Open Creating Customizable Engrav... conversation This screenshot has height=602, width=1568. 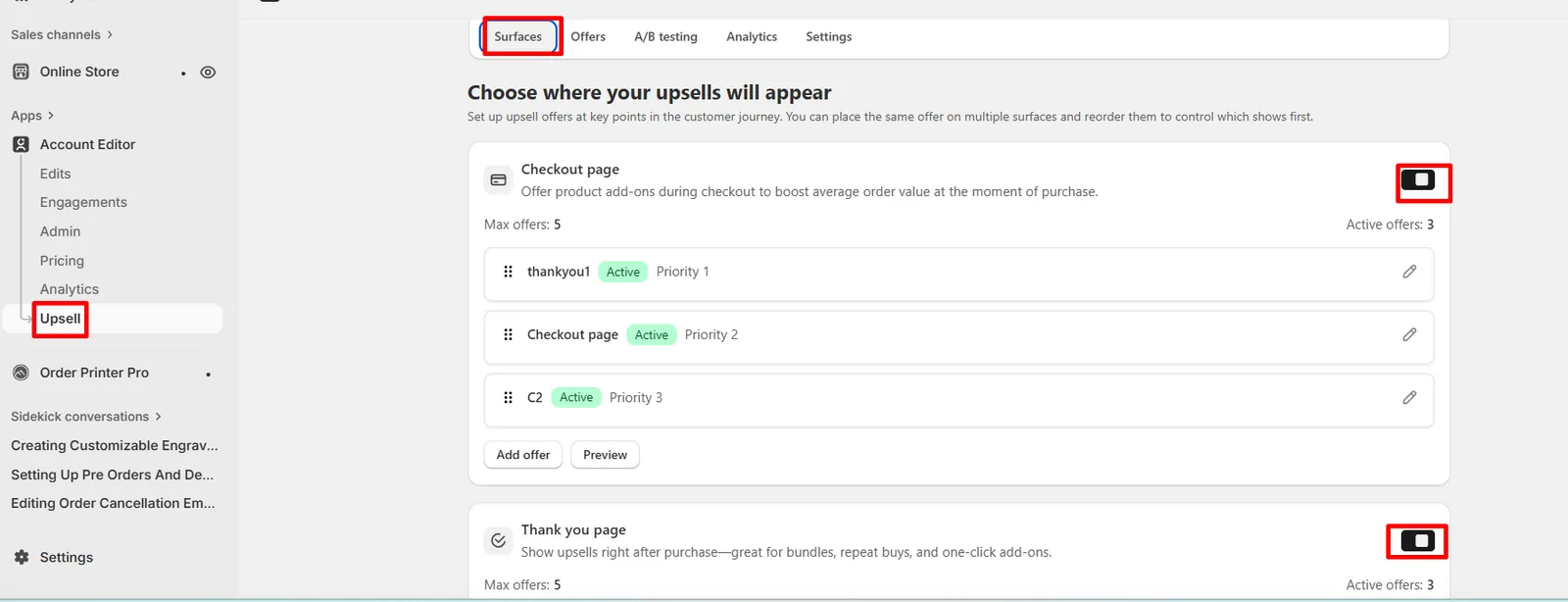click(x=115, y=445)
